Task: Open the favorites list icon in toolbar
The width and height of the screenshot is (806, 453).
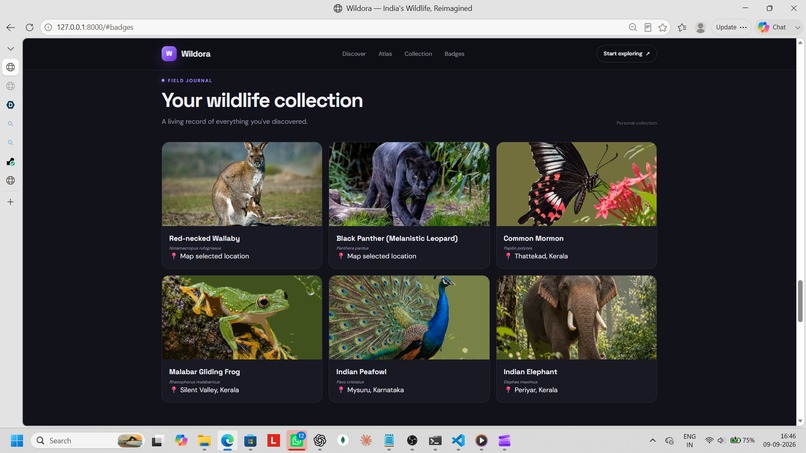Action: [682, 27]
